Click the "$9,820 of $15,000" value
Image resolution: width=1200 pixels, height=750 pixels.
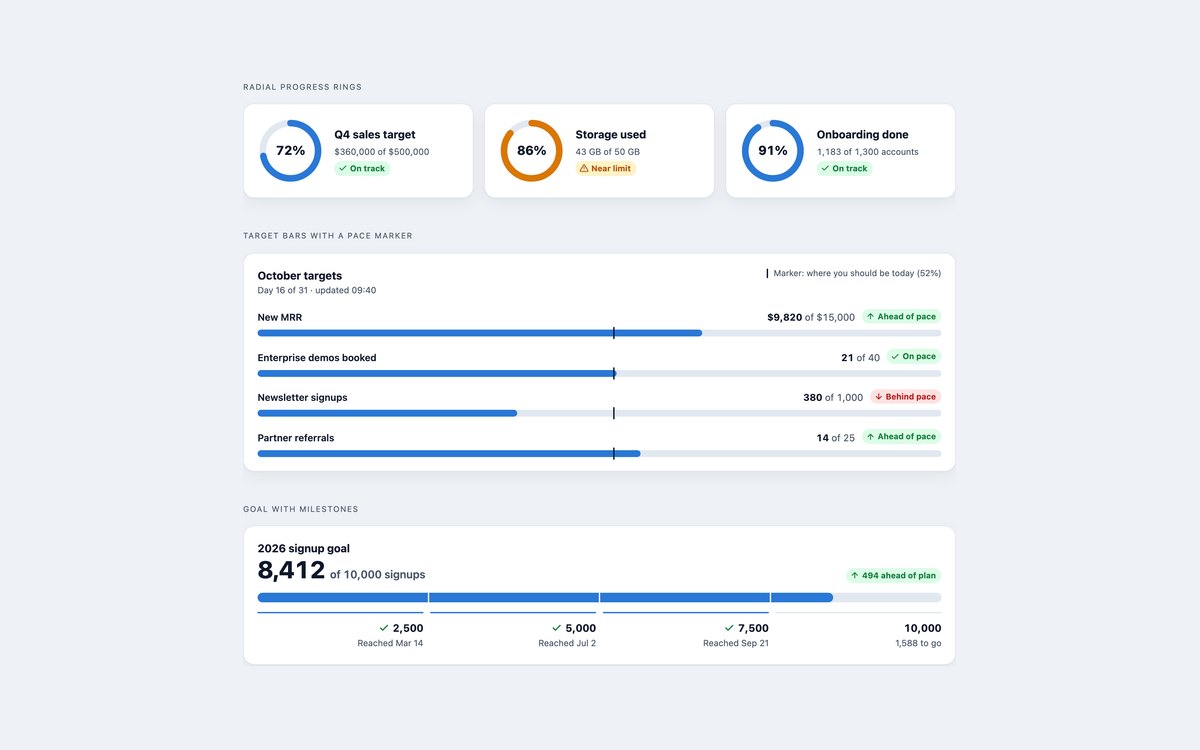click(x=811, y=317)
